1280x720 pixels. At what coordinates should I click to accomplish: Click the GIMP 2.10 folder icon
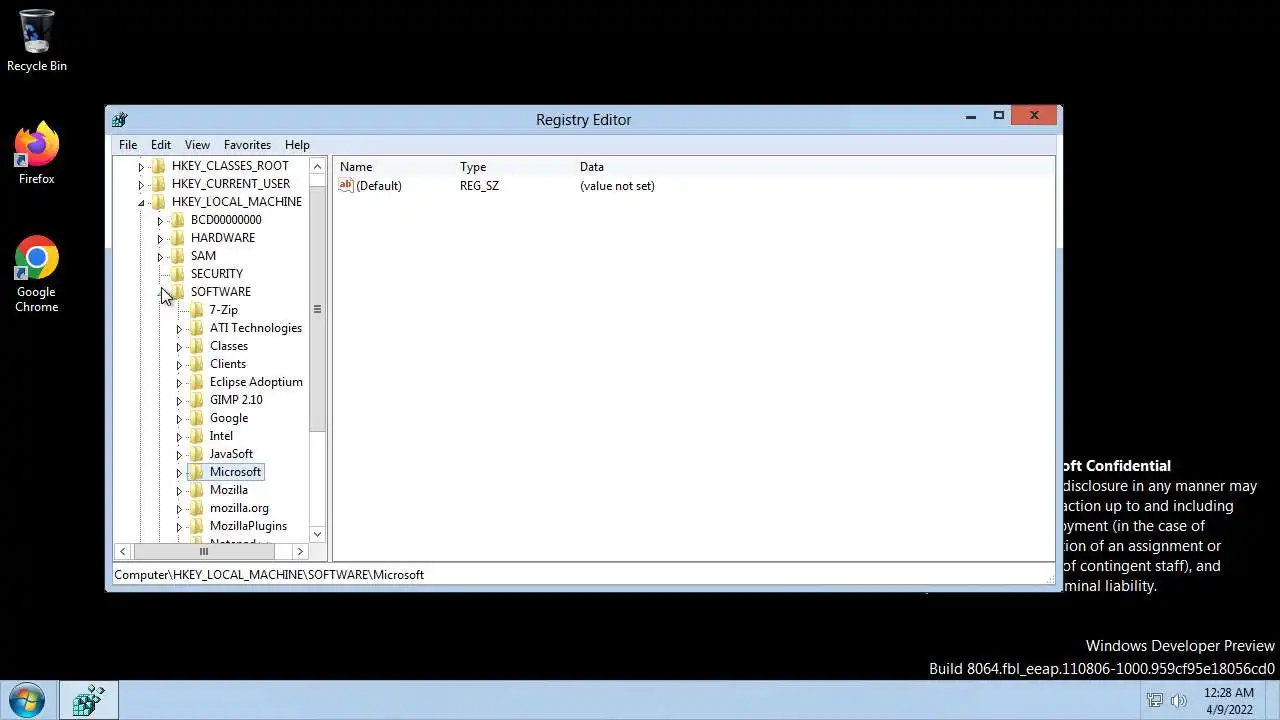[196, 400]
